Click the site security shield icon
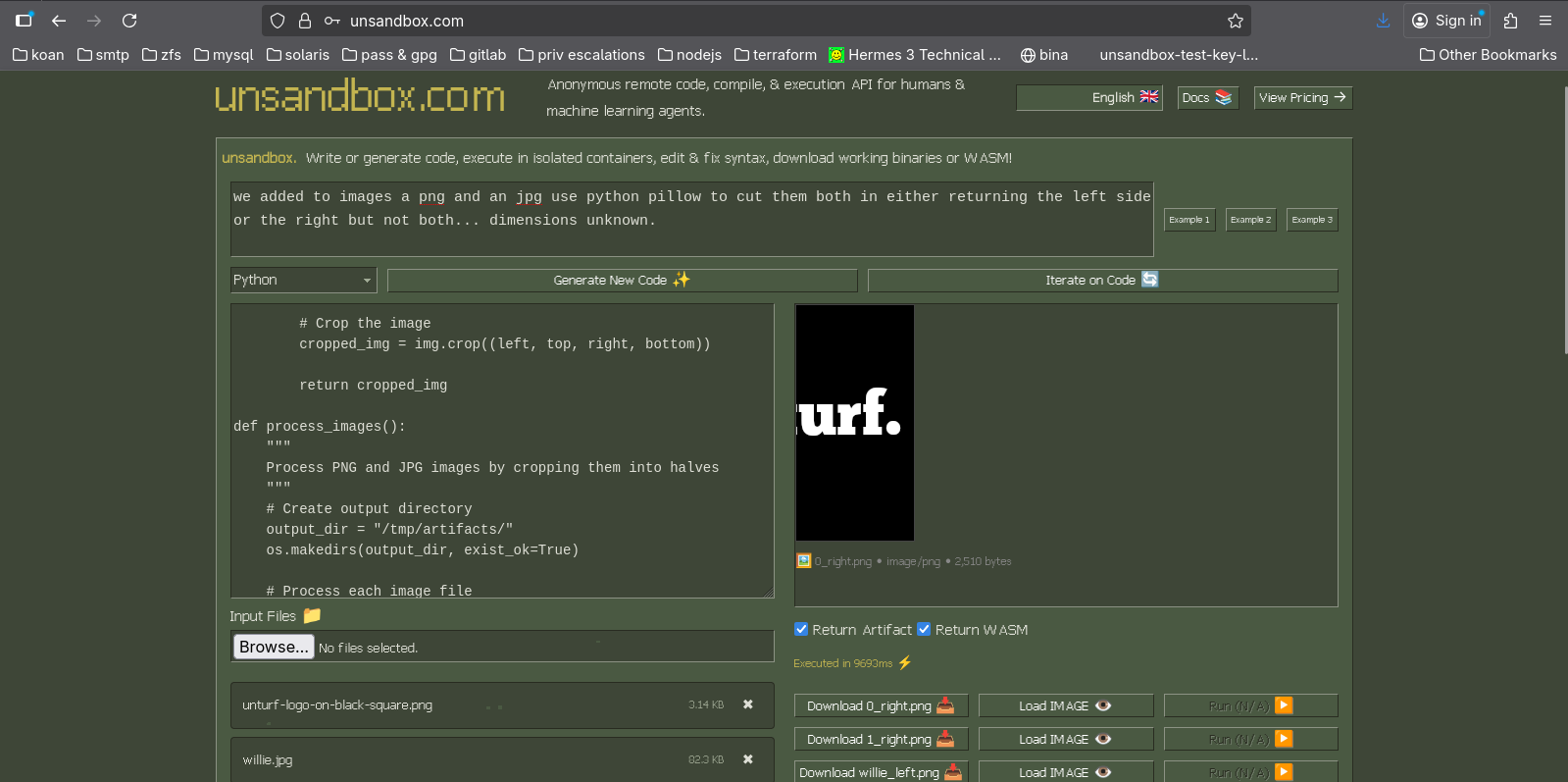Viewport: 1568px width, 782px height. click(x=278, y=21)
